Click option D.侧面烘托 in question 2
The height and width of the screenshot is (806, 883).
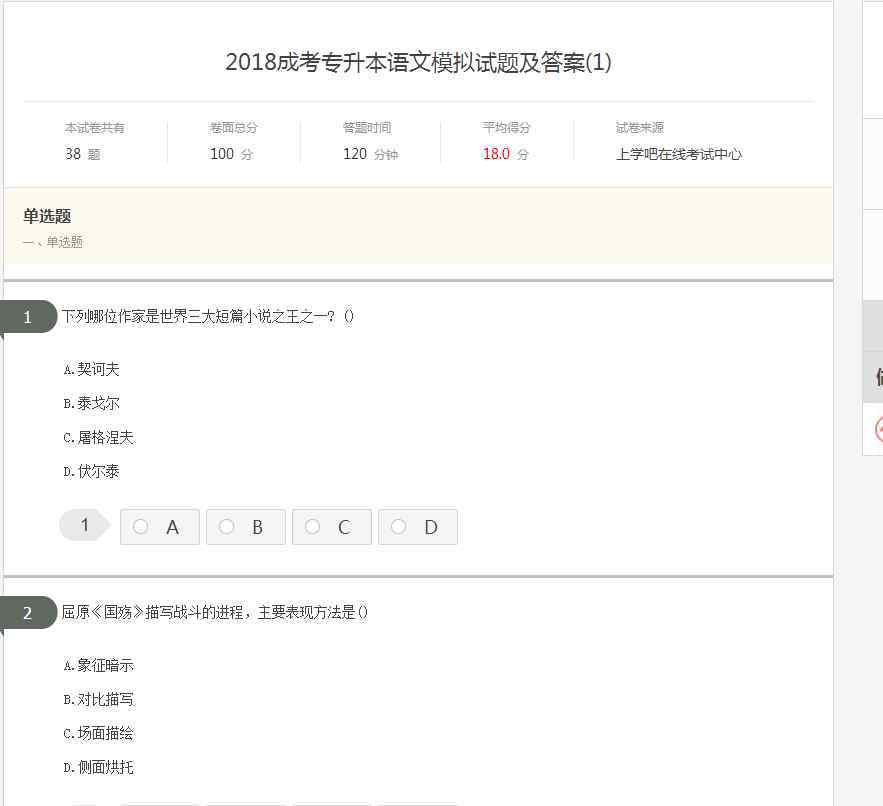[x=99, y=768]
